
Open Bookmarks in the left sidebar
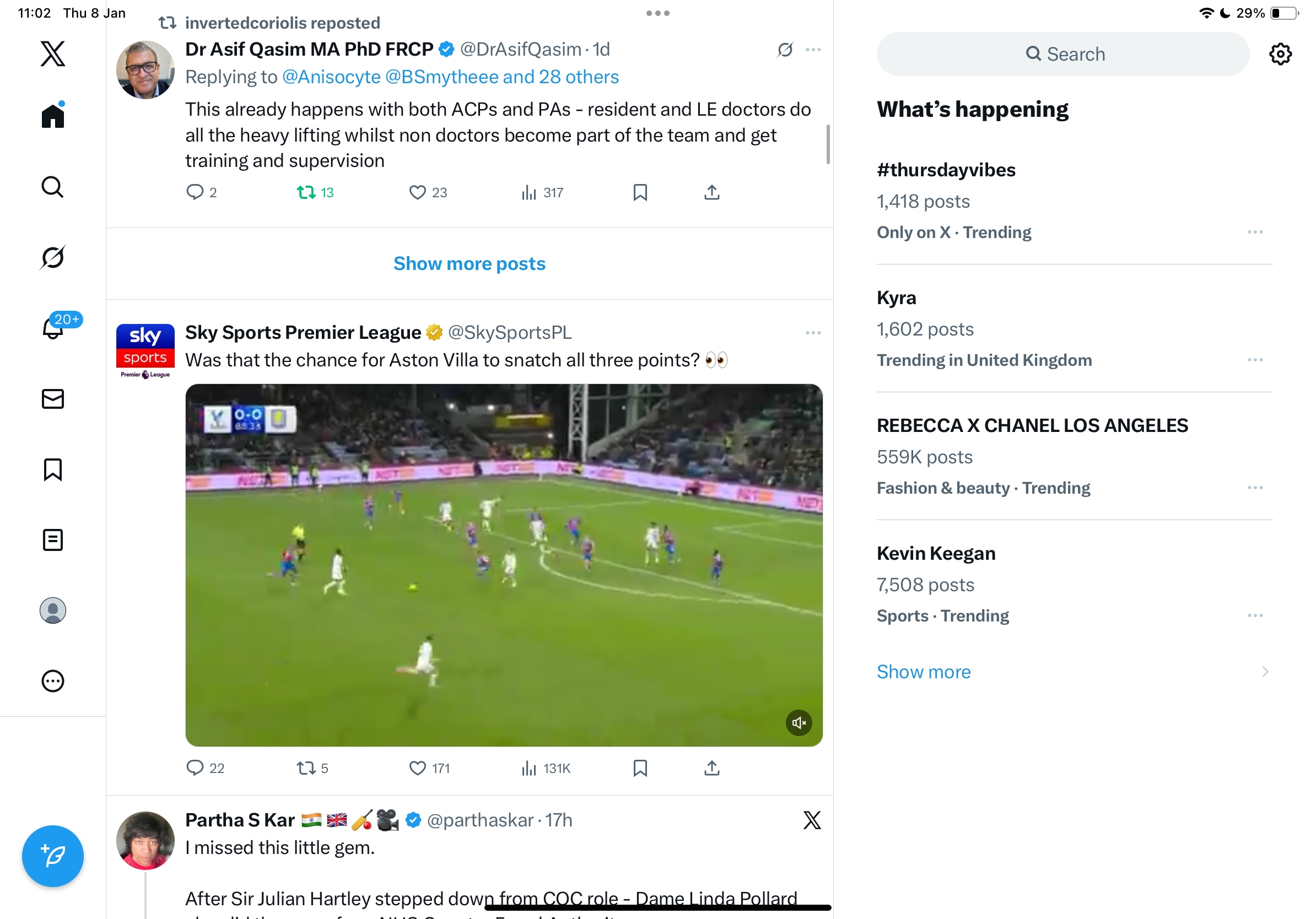[x=53, y=469]
